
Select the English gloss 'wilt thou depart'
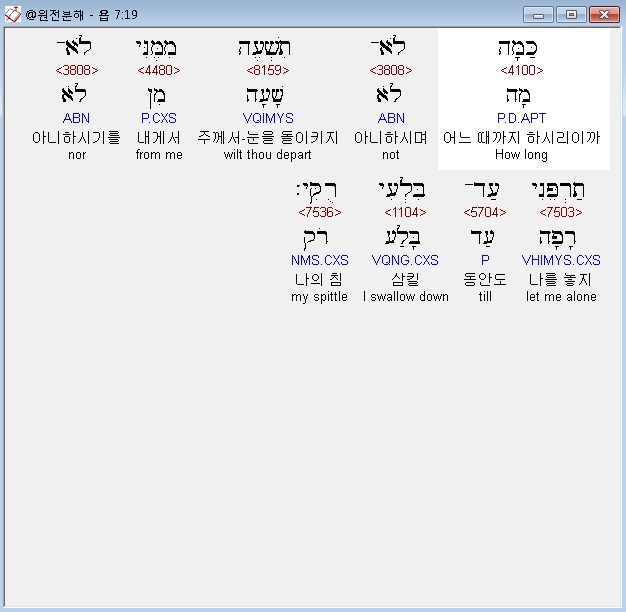point(267,154)
